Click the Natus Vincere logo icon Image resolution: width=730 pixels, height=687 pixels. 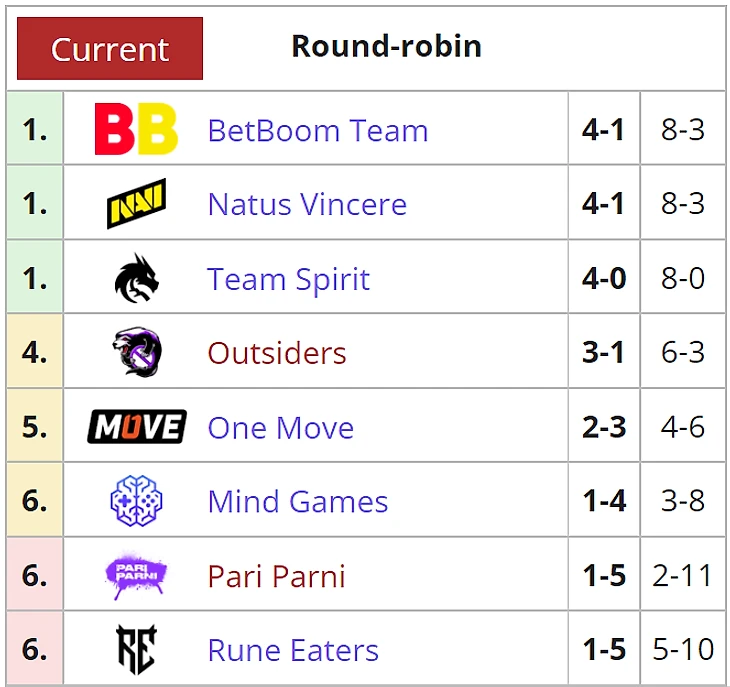[136, 204]
